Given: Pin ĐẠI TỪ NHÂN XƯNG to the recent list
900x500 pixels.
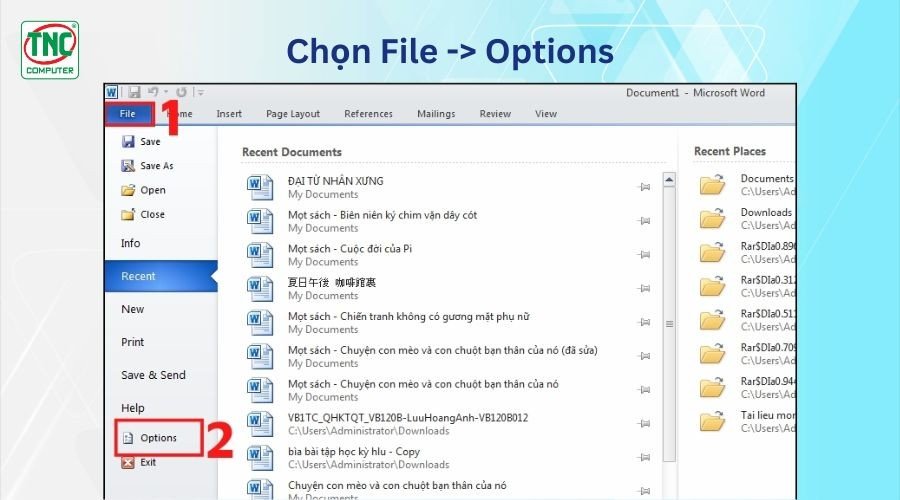Looking at the screenshot, I should [645, 187].
